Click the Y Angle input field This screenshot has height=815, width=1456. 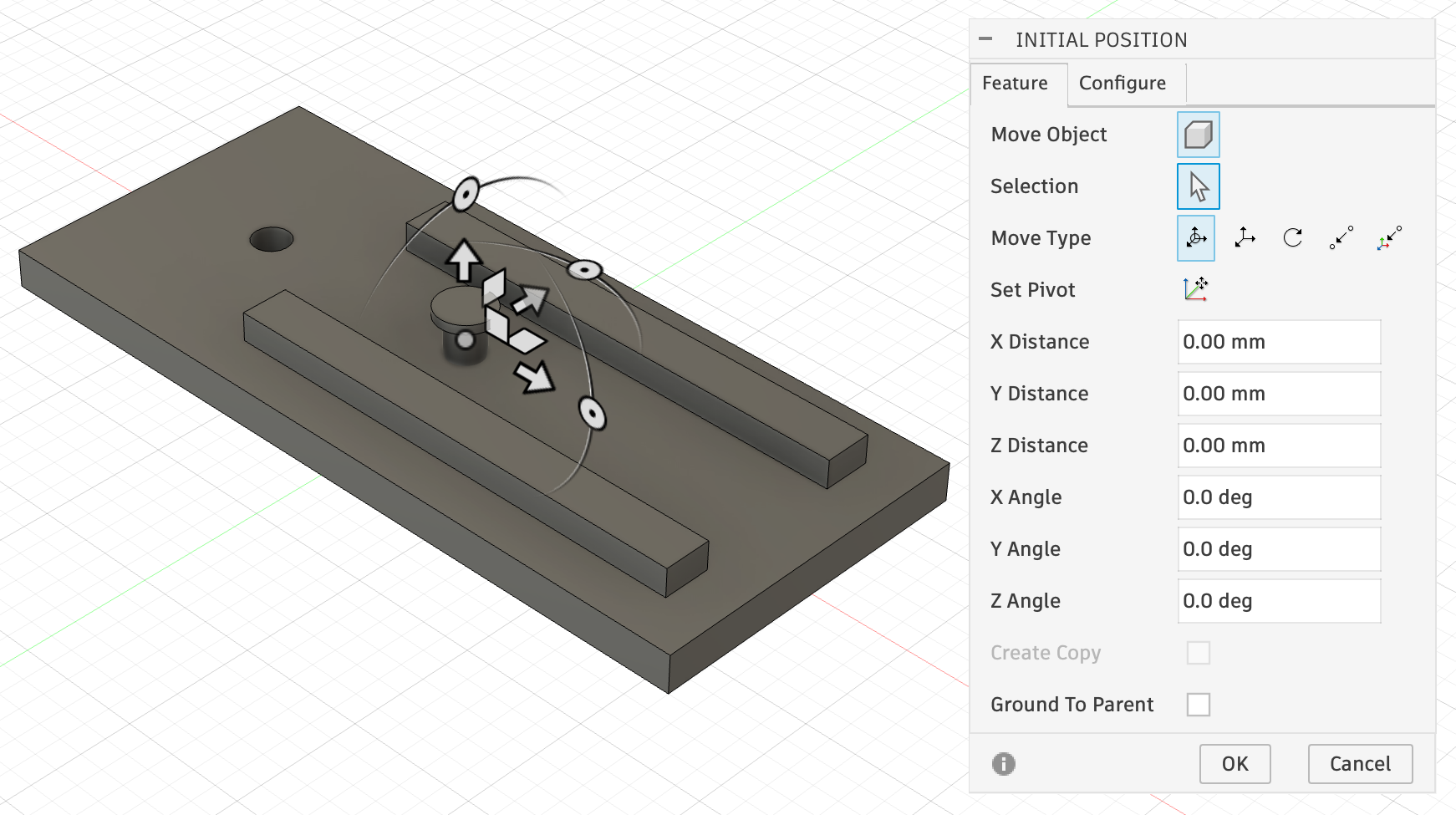(x=1279, y=549)
